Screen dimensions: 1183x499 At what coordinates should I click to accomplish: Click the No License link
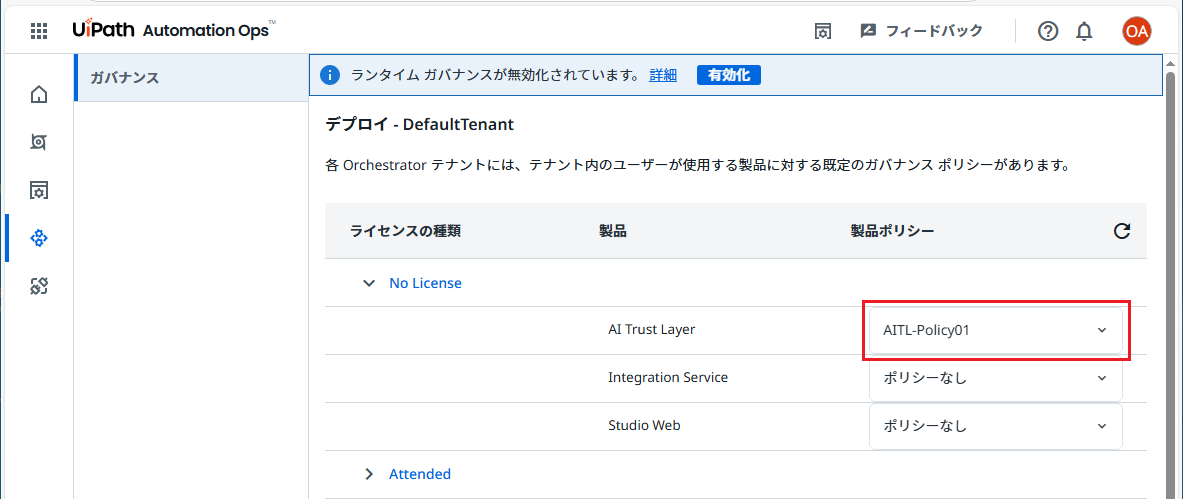pyautogui.click(x=426, y=283)
